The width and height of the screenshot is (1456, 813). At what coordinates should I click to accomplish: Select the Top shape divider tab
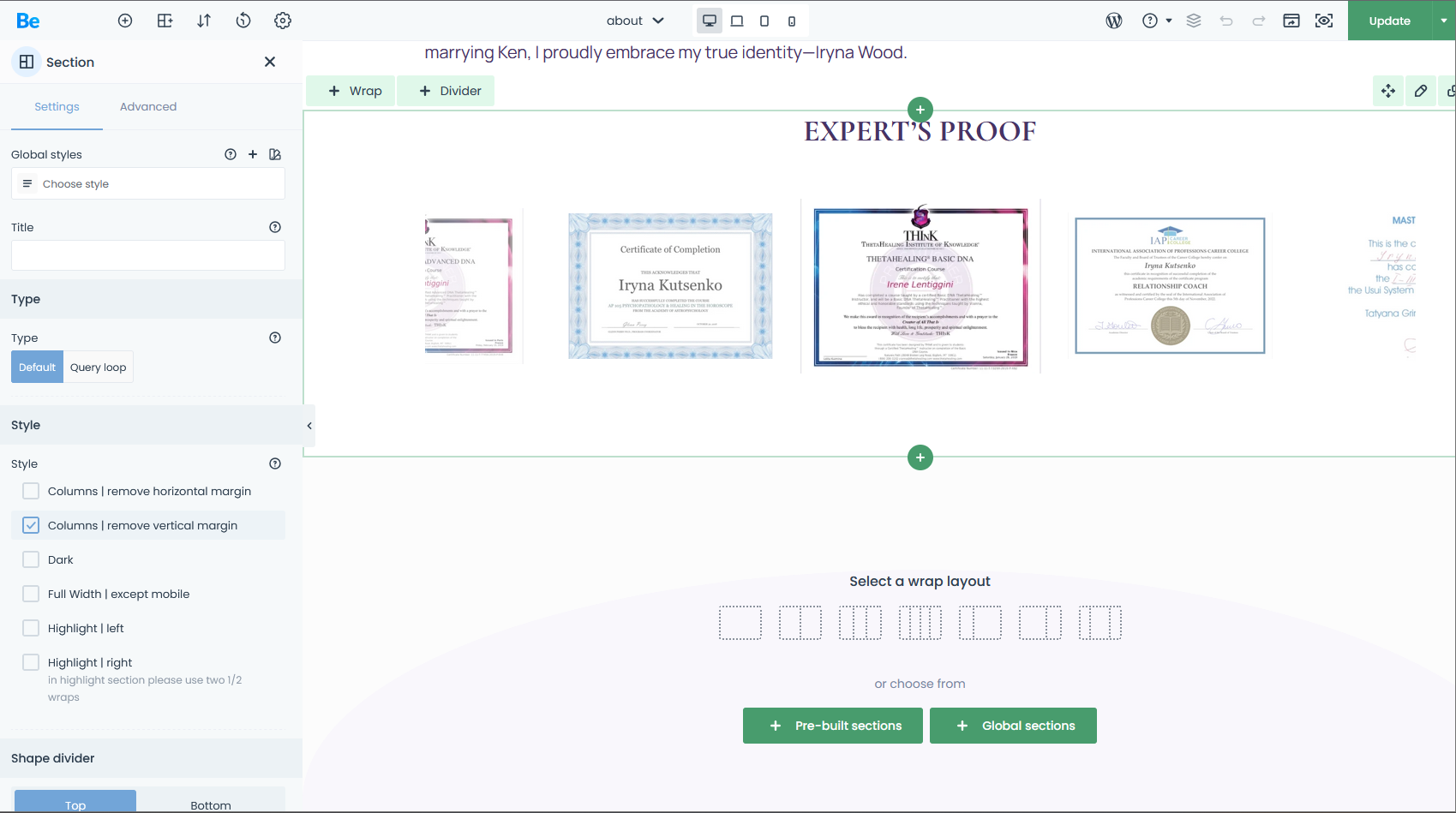[75, 802]
